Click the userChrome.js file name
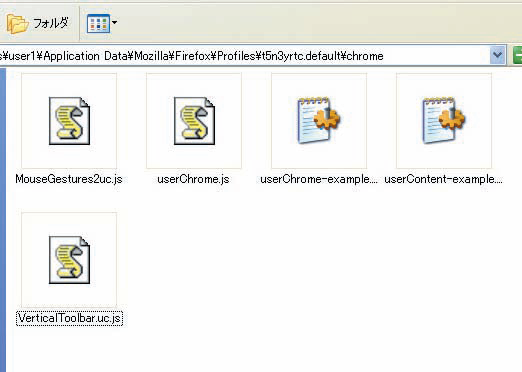Screen dimensions: 522x372 pyautogui.click(x=193, y=179)
